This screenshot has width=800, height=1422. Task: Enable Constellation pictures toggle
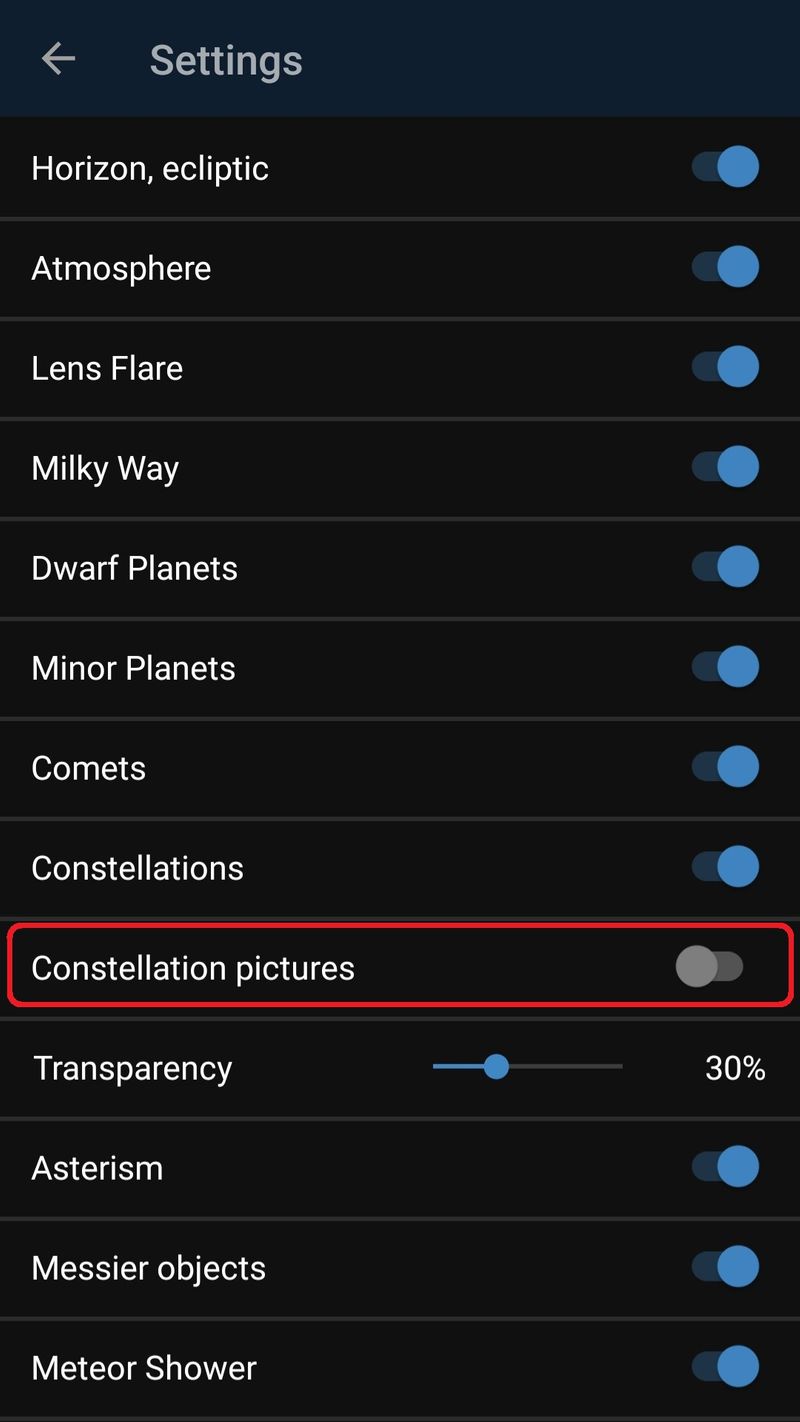click(709, 967)
